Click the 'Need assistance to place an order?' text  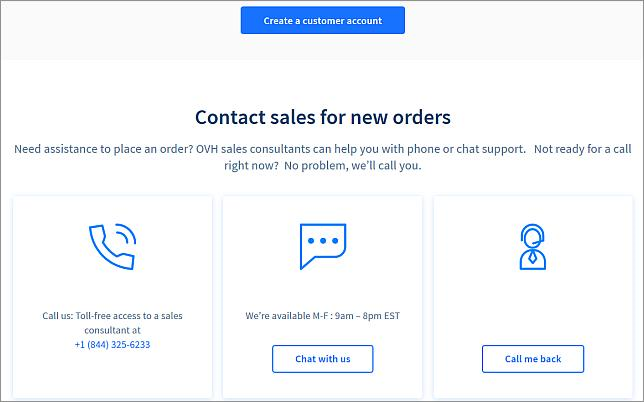click(104, 149)
